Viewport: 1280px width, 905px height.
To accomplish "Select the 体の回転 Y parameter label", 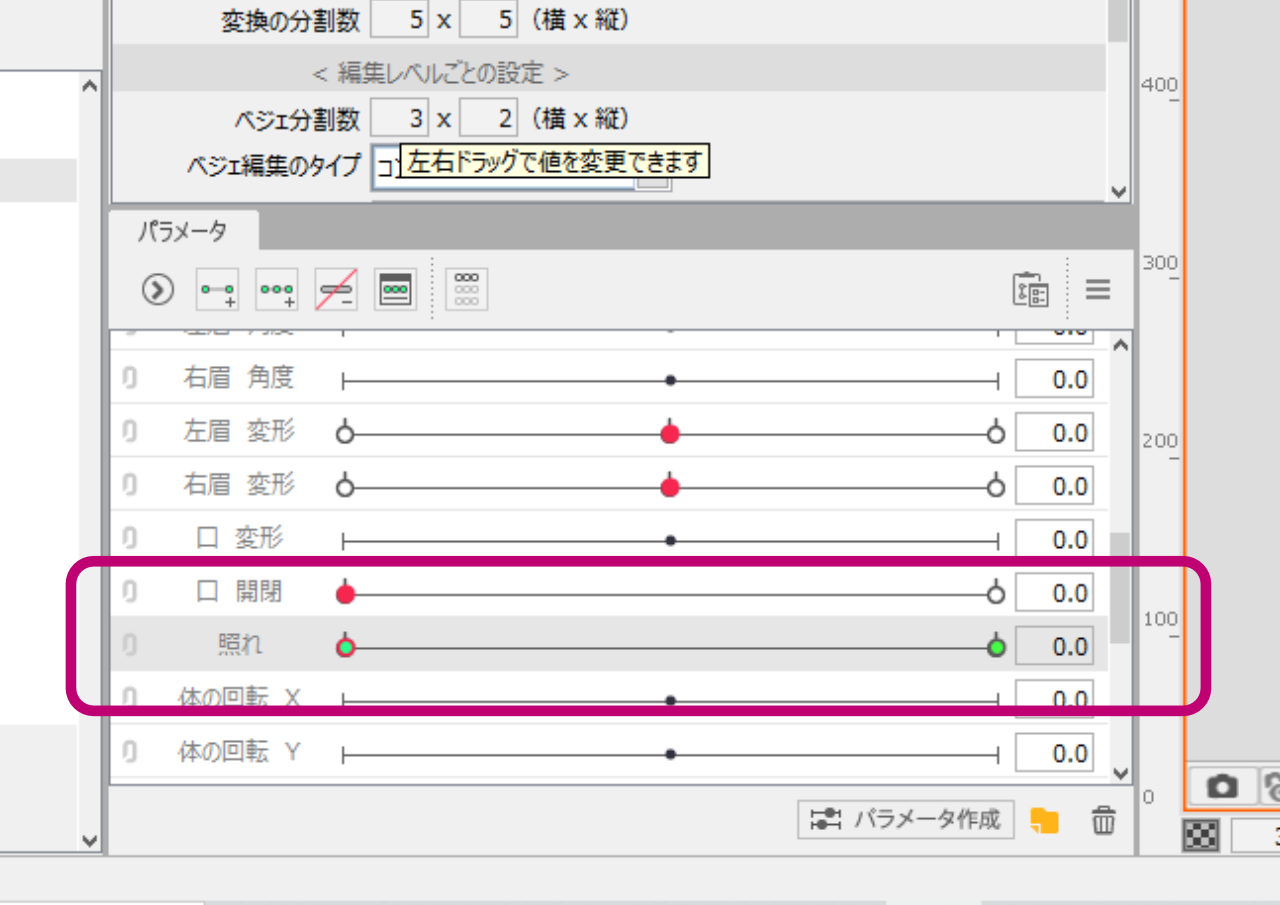I will 239,752.
